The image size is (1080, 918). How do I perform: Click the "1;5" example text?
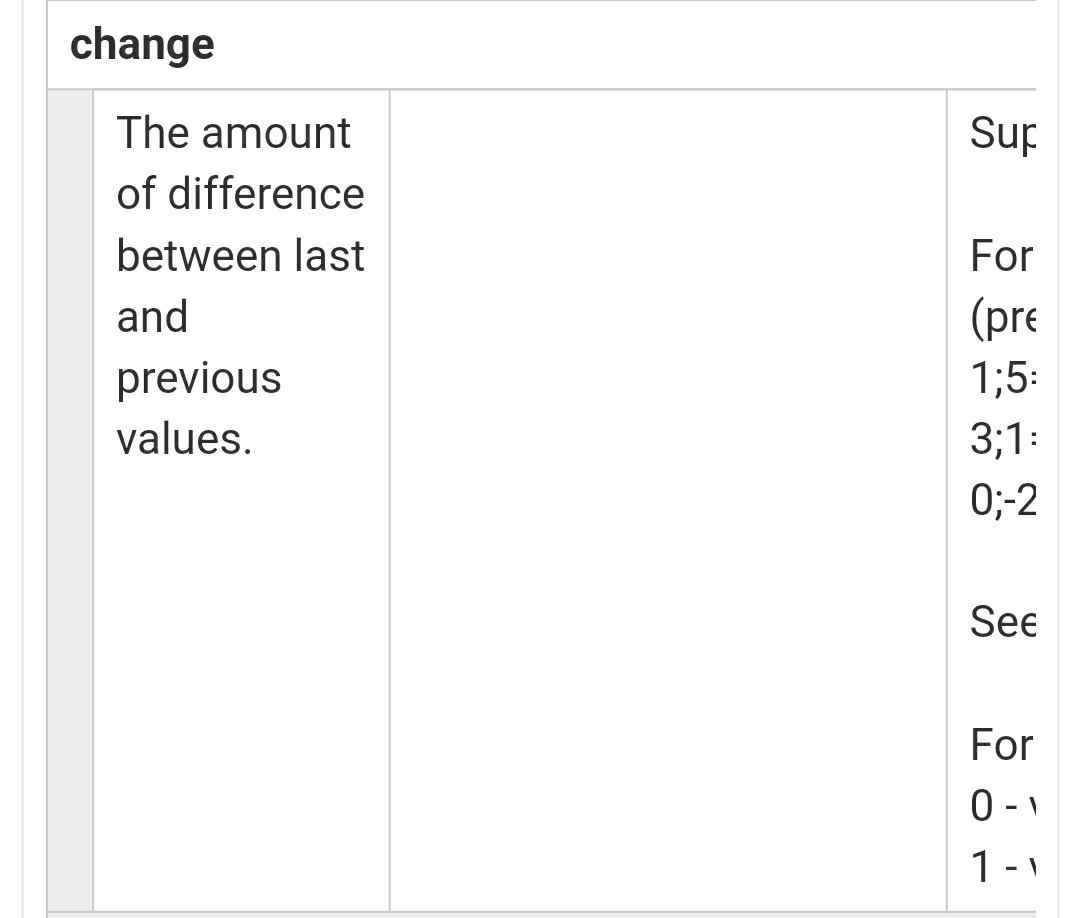click(1003, 378)
